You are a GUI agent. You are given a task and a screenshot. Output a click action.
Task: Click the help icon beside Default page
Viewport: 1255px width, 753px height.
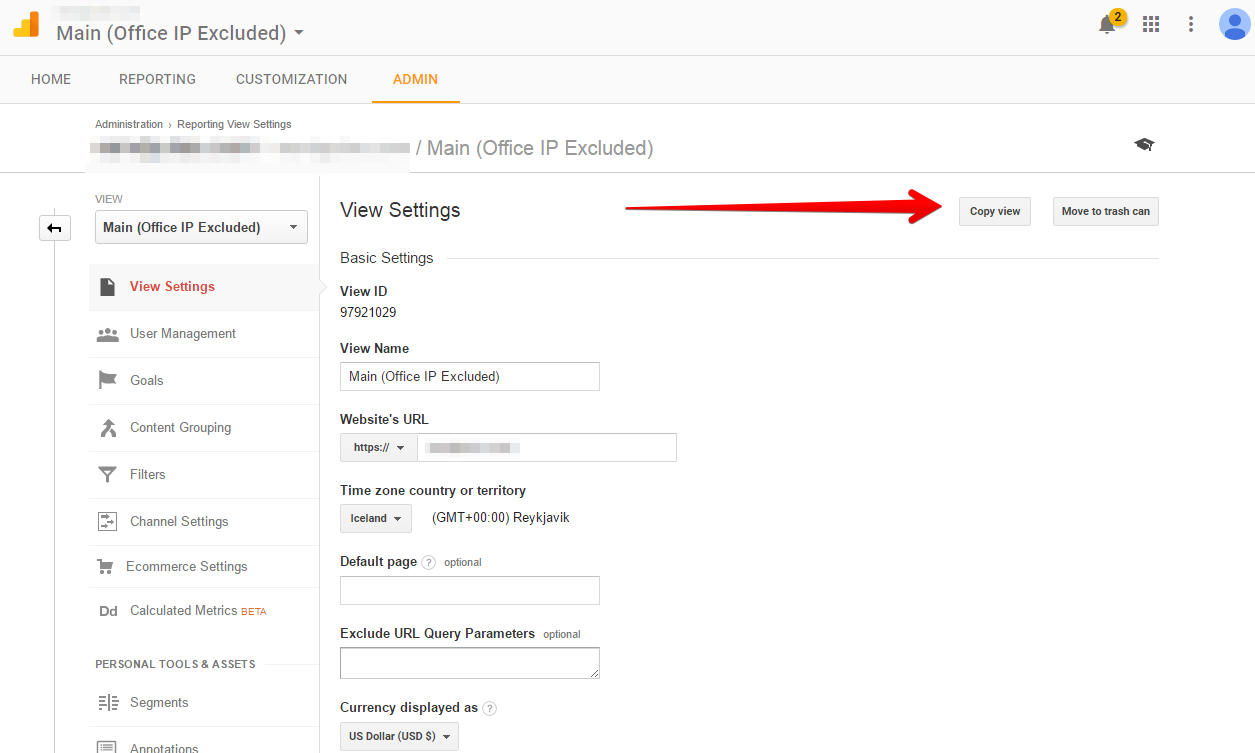pos(429,562)
